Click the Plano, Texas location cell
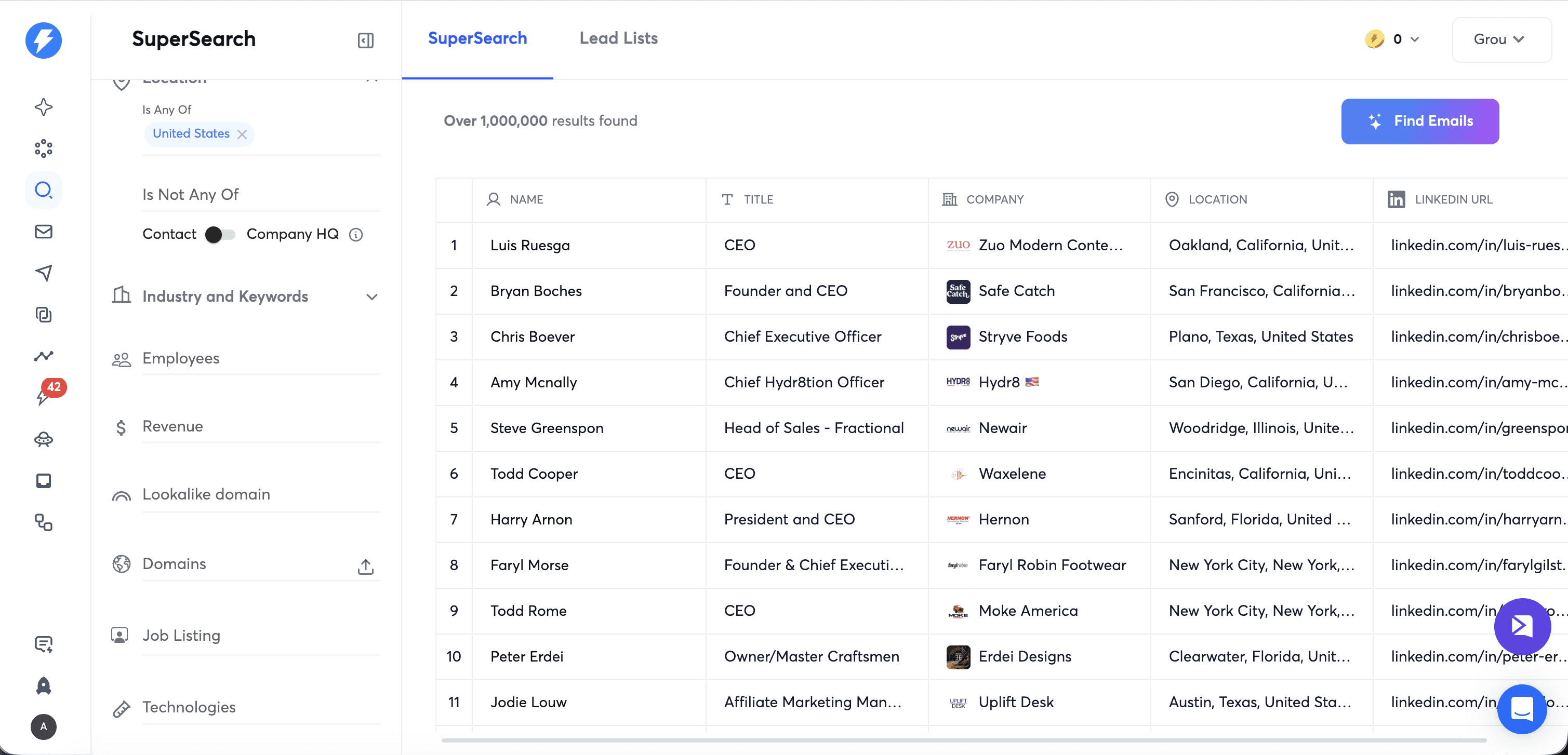 tap(1261, 337)
